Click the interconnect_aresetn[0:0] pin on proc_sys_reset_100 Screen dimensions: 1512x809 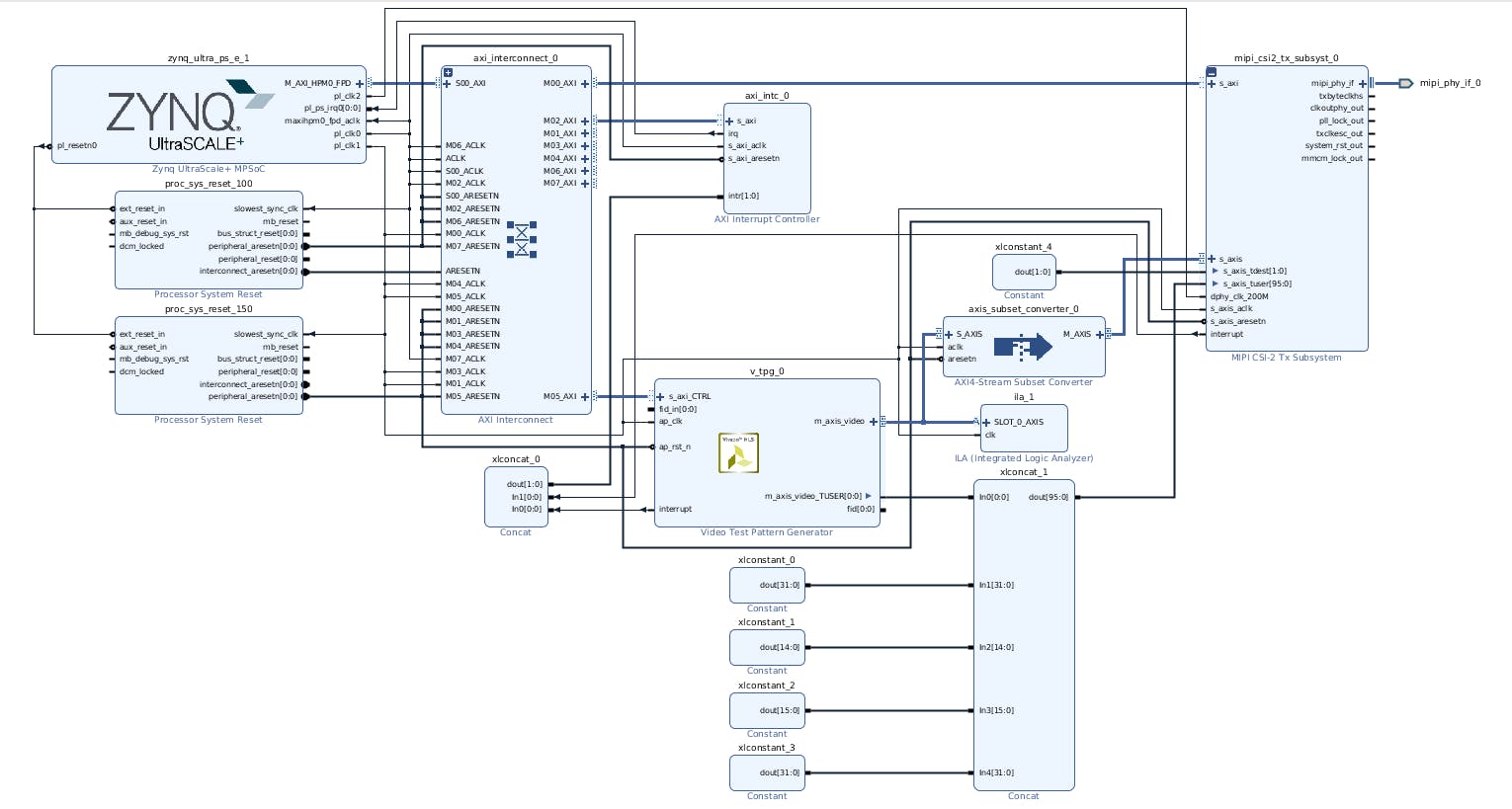pos(248,272)
